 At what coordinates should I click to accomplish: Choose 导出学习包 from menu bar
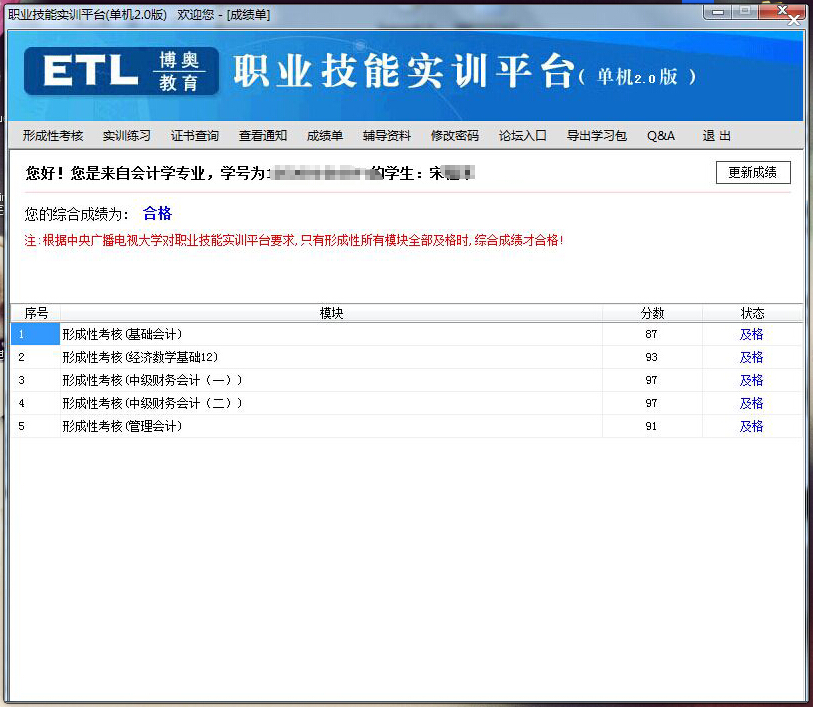click(x=597, y=136)
